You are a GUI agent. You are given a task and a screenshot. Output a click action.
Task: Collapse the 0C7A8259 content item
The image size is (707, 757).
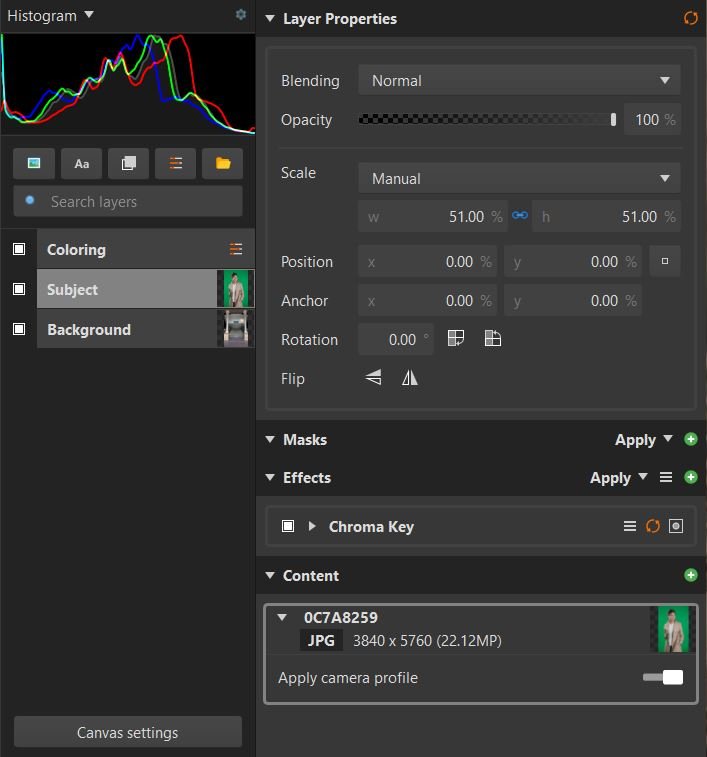pyautogui.click(x=282, y=617)
